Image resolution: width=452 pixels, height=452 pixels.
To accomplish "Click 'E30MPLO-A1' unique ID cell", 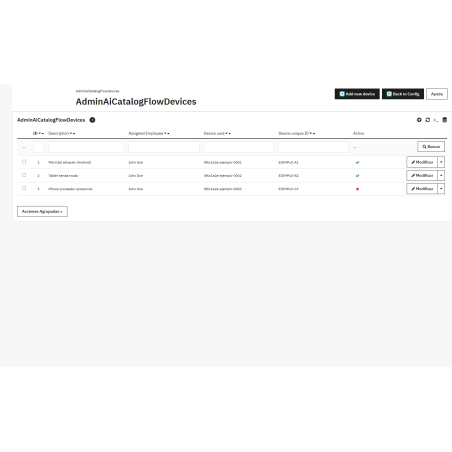I will coord(288,162).
